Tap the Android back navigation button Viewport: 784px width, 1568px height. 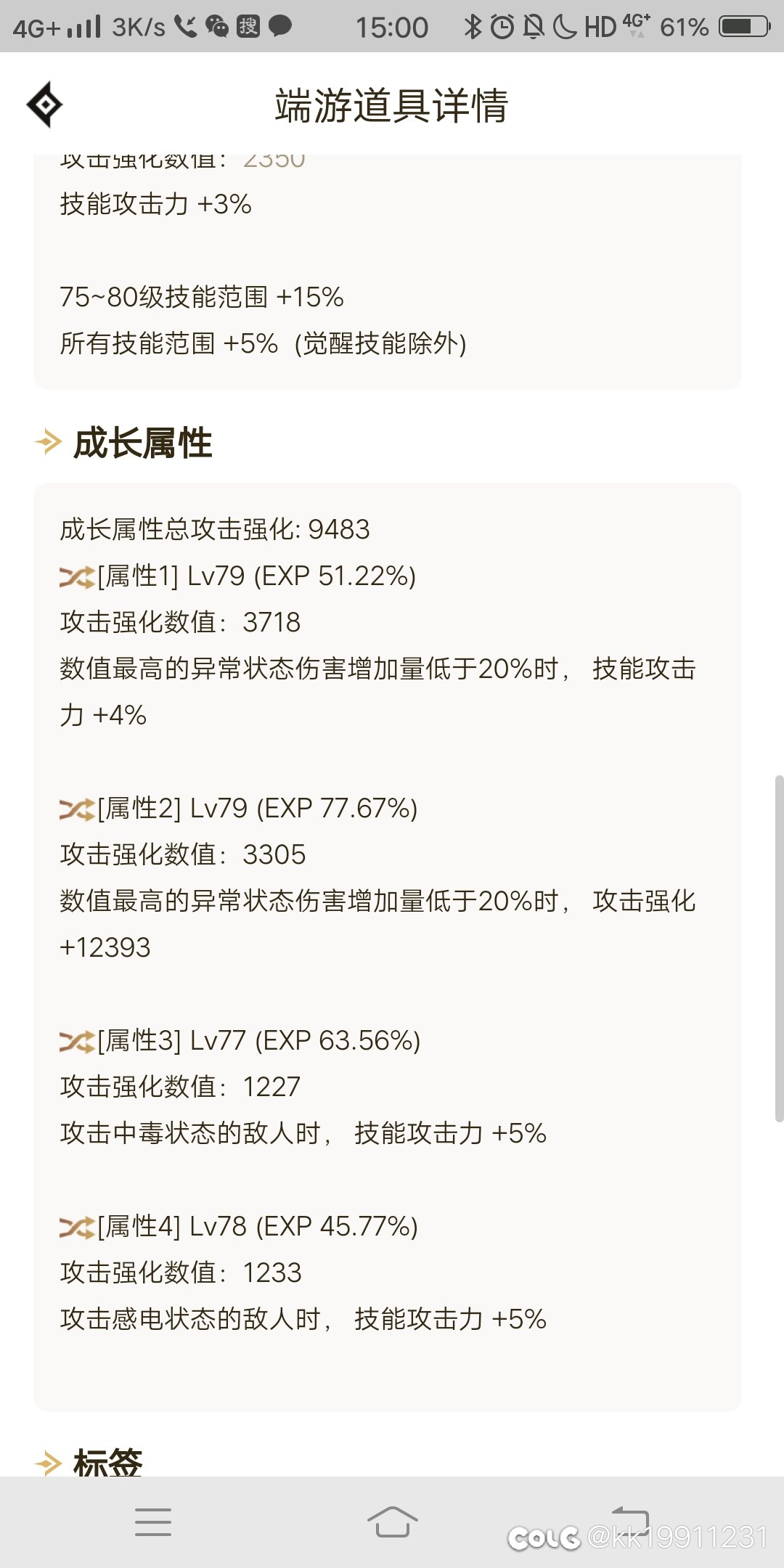[630, 1520]
